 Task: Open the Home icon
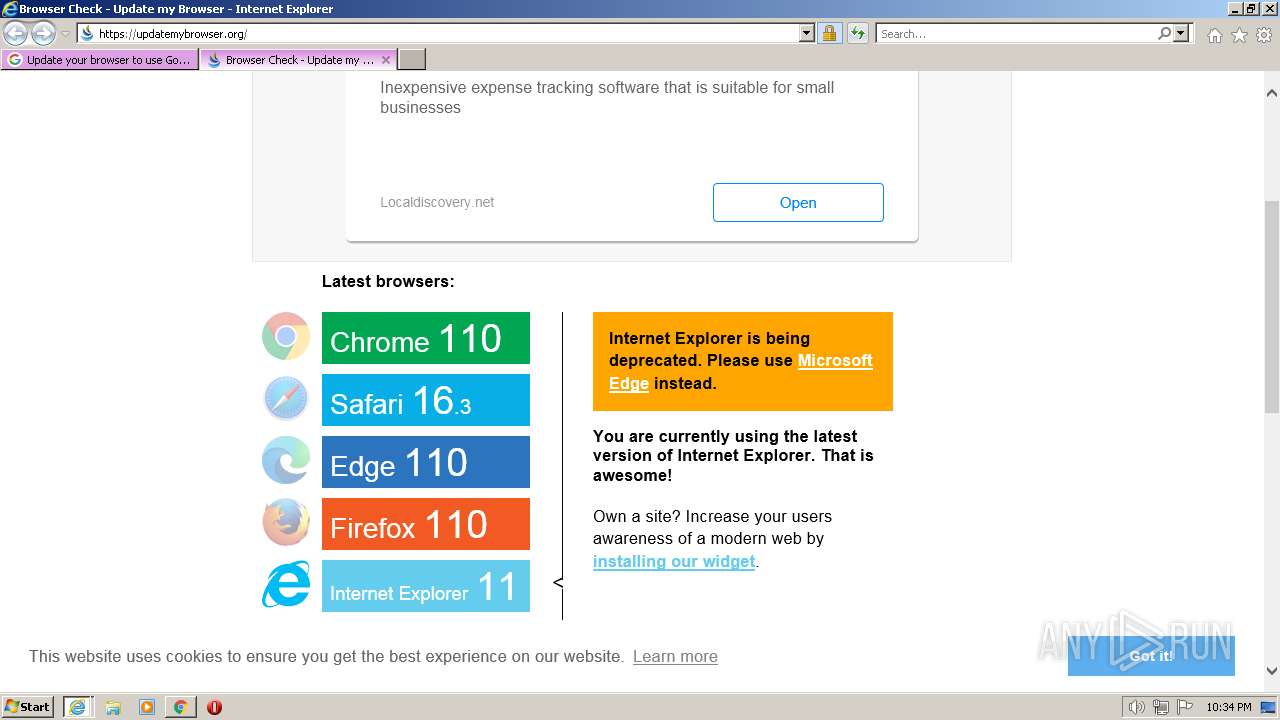click(1214, 35)
